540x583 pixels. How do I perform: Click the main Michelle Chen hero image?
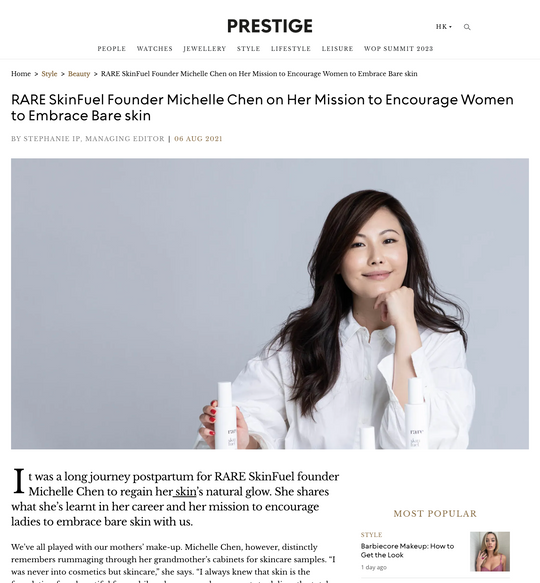click(270, 304)
